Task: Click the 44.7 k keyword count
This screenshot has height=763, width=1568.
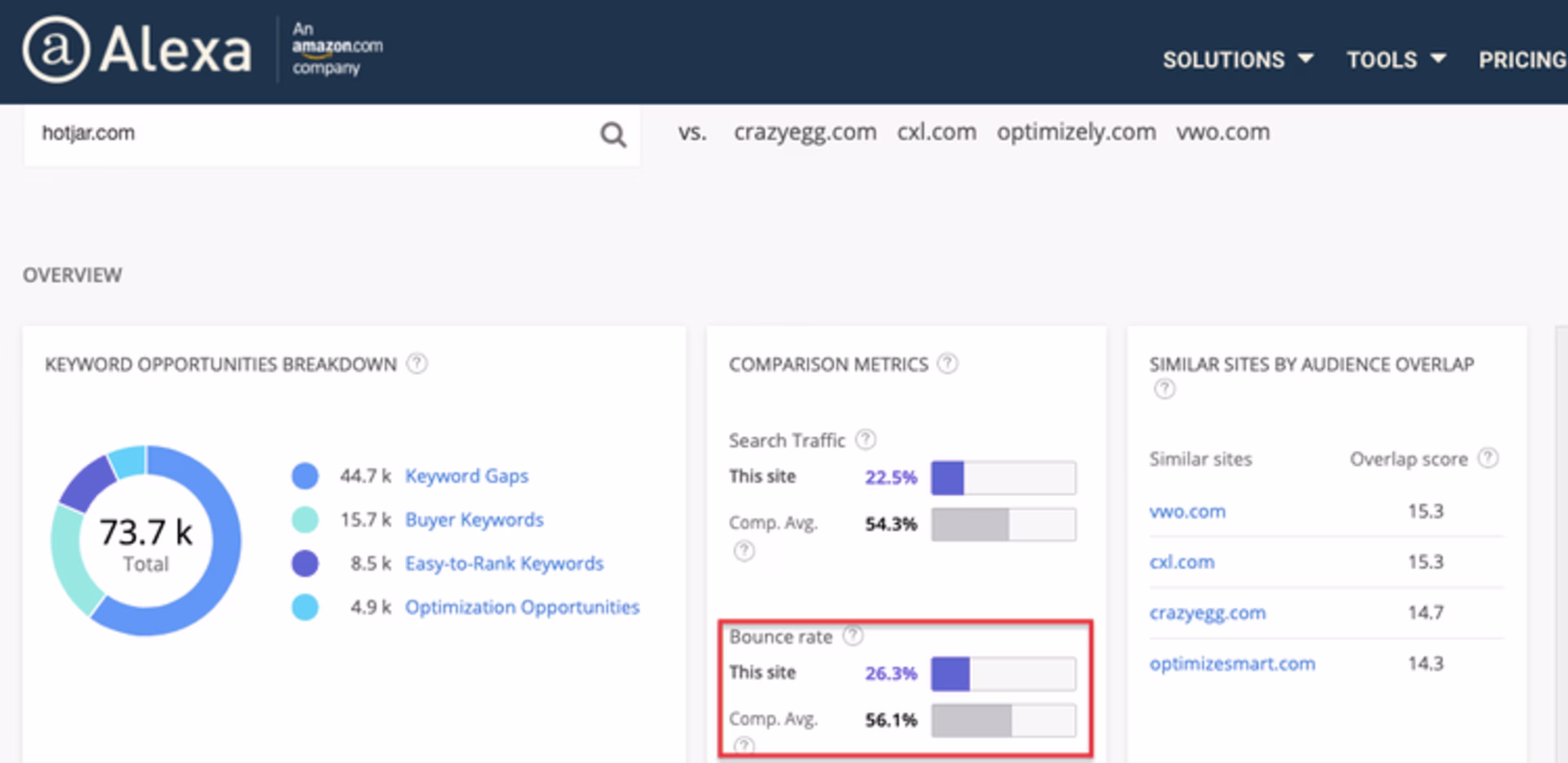Action: 366,475
